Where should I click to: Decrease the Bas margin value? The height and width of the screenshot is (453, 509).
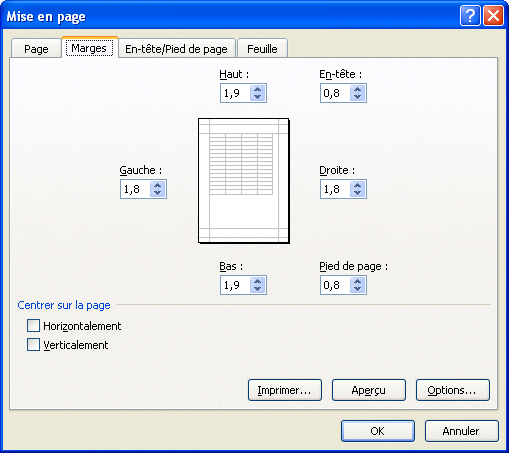pos(257,289)
